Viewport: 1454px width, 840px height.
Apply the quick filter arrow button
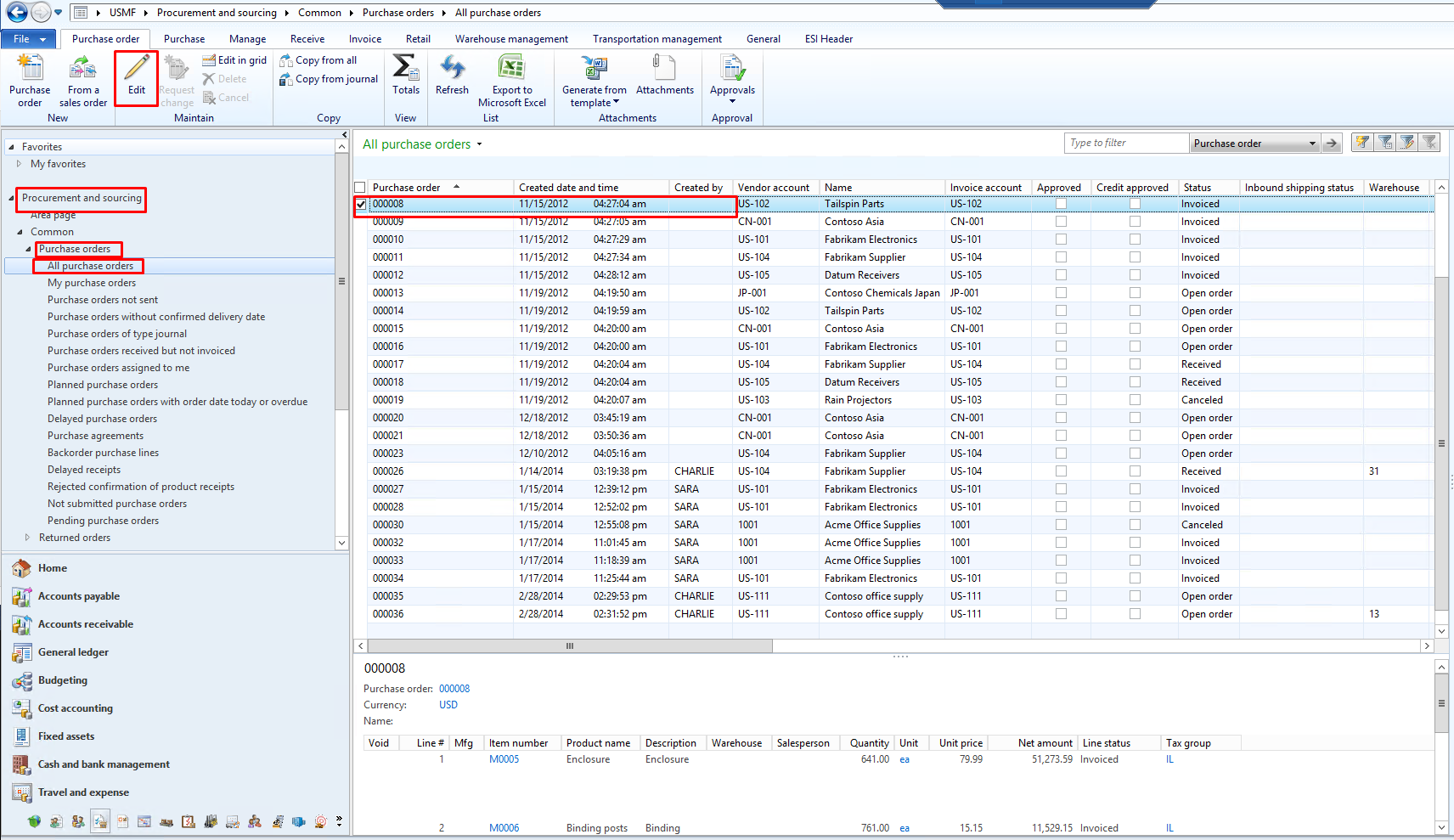1332,144
